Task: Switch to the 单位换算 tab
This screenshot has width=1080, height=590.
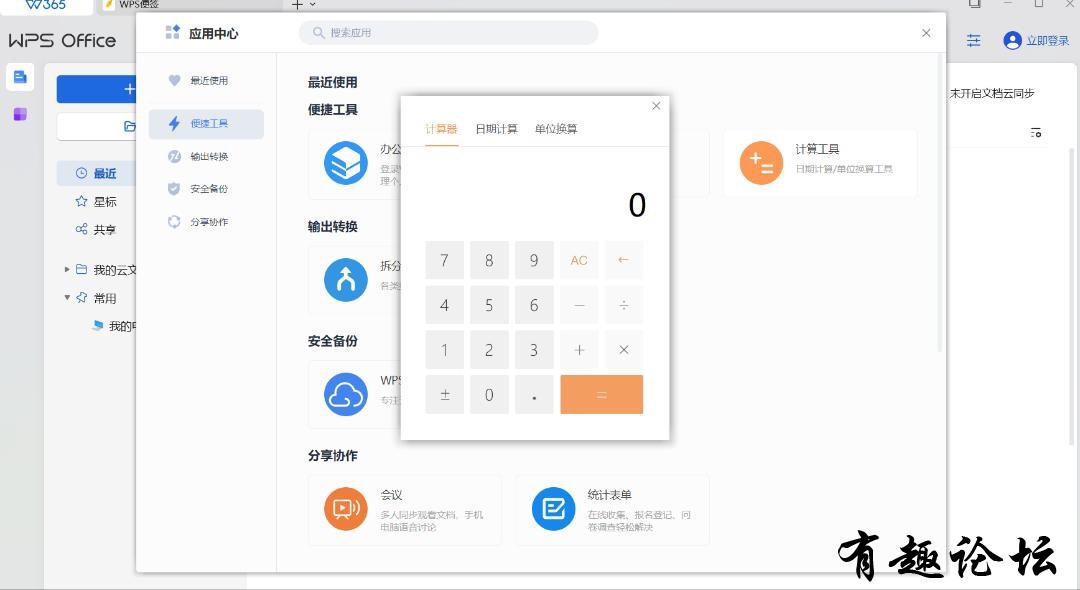Action: point(556,129)
